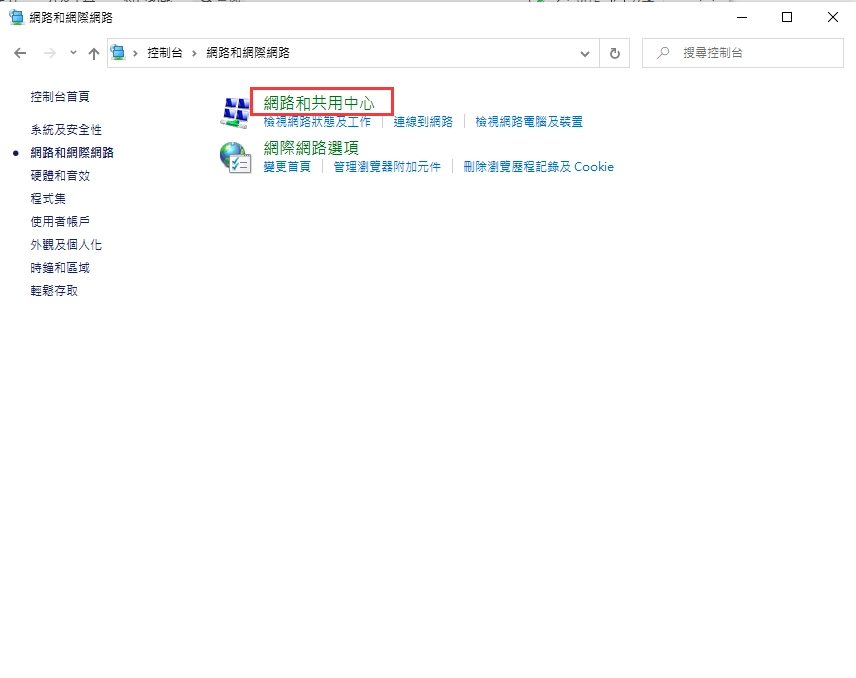
Task: Open the address bar history dropdown
Action: pyautogui.click(x=585, y=53)
